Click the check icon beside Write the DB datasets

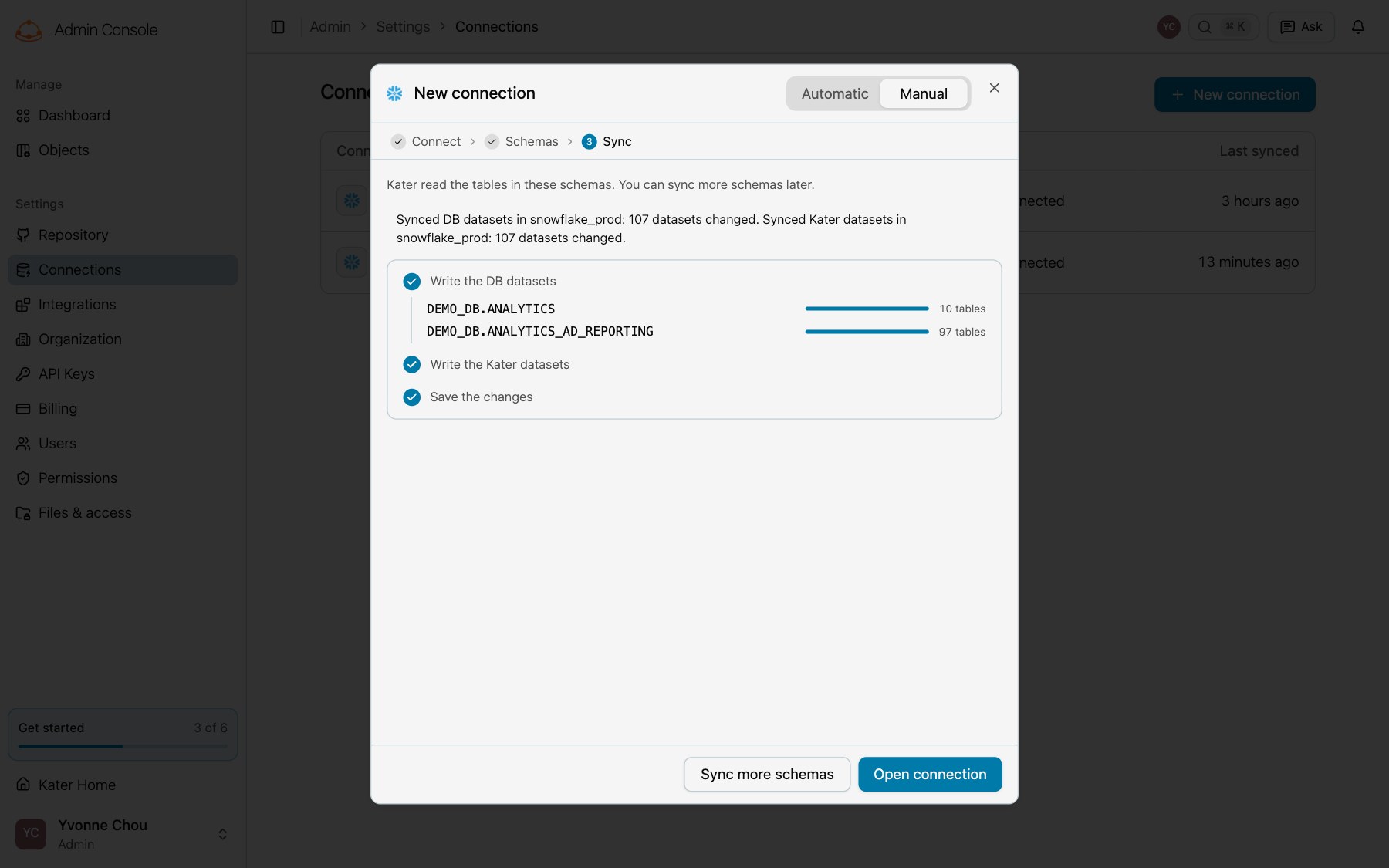(412, 282)
